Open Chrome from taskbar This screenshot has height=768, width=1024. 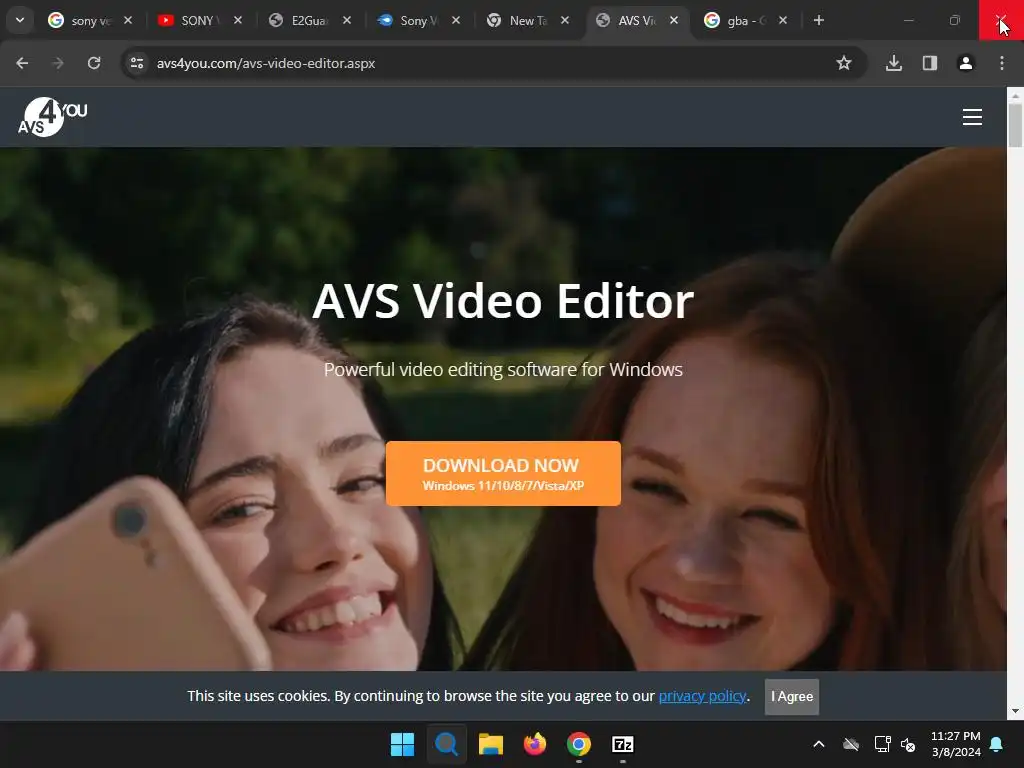(x=579, y=744)
